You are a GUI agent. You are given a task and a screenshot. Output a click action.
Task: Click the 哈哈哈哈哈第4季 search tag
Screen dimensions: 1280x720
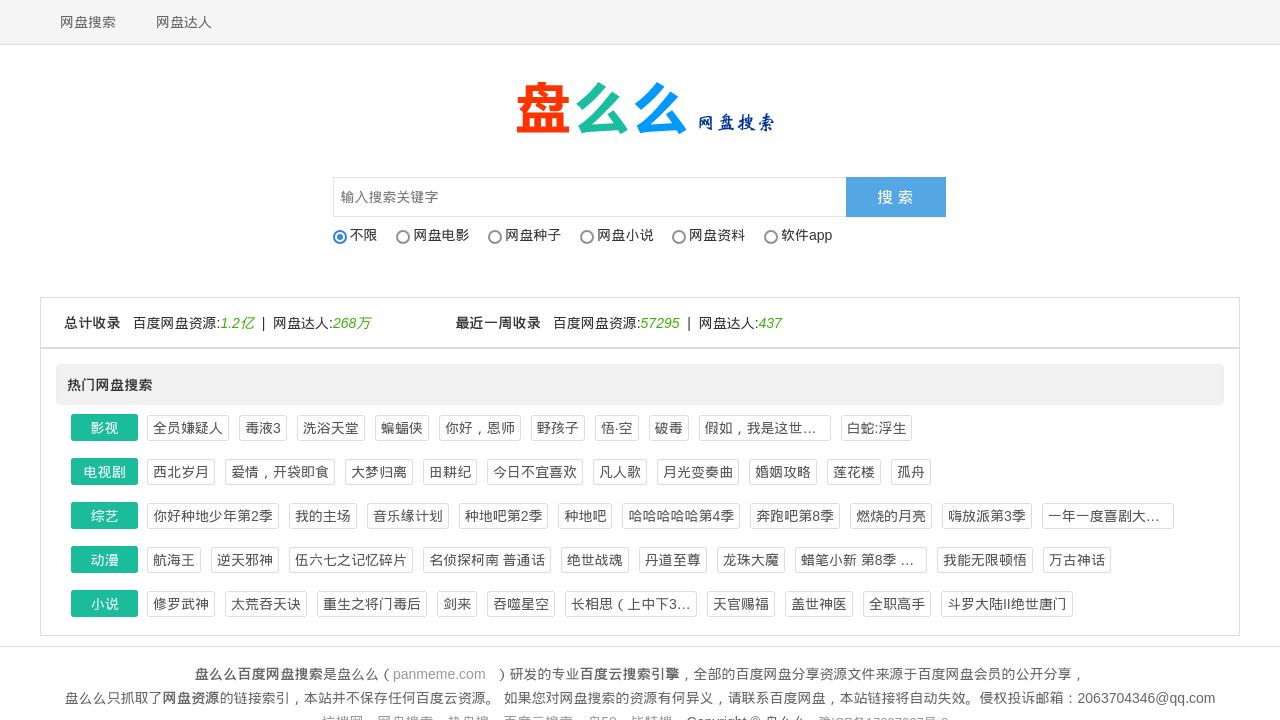[x=681, y=516]
